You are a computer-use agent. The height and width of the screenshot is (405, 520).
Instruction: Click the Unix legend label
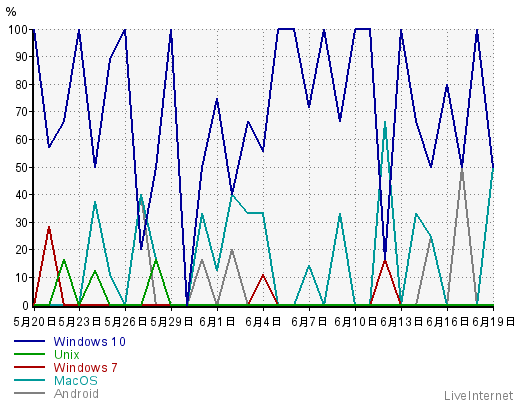67,354
